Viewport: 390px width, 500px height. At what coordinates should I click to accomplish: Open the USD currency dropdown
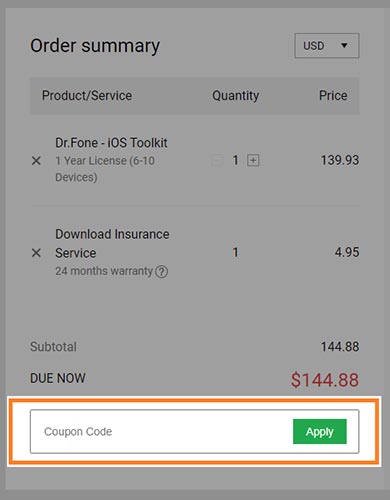(x=327, y=45)
